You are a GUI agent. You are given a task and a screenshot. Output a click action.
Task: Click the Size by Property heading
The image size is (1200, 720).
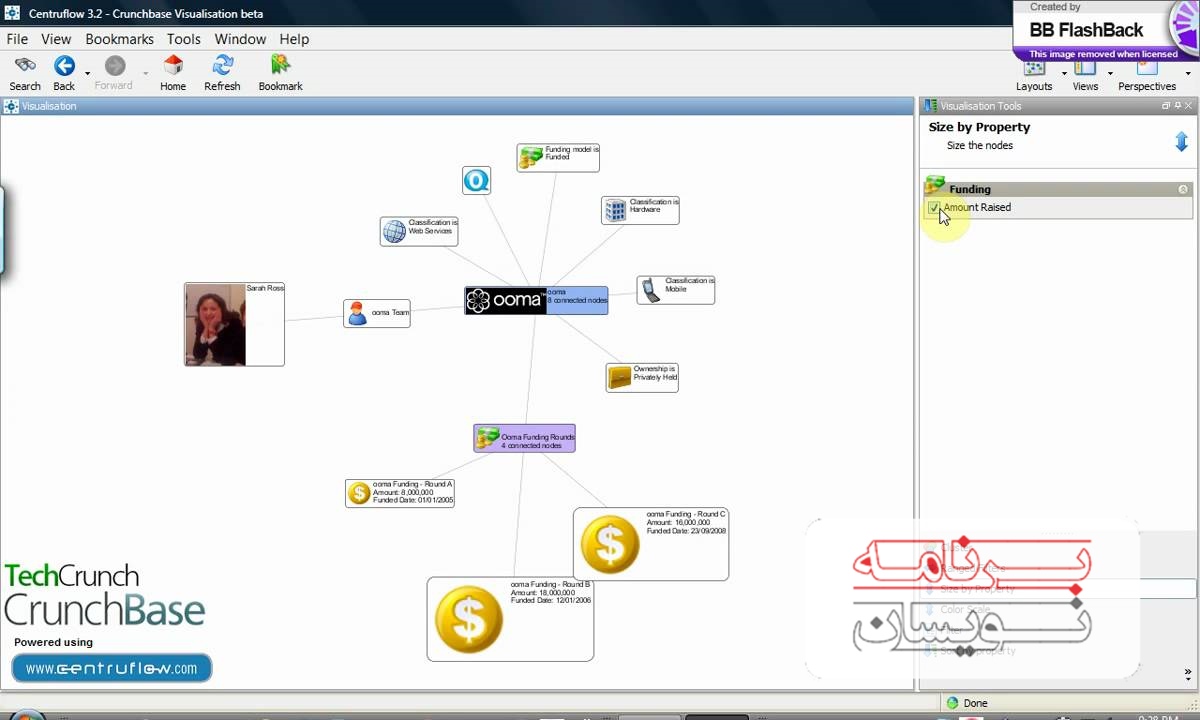tap(979, 127)
